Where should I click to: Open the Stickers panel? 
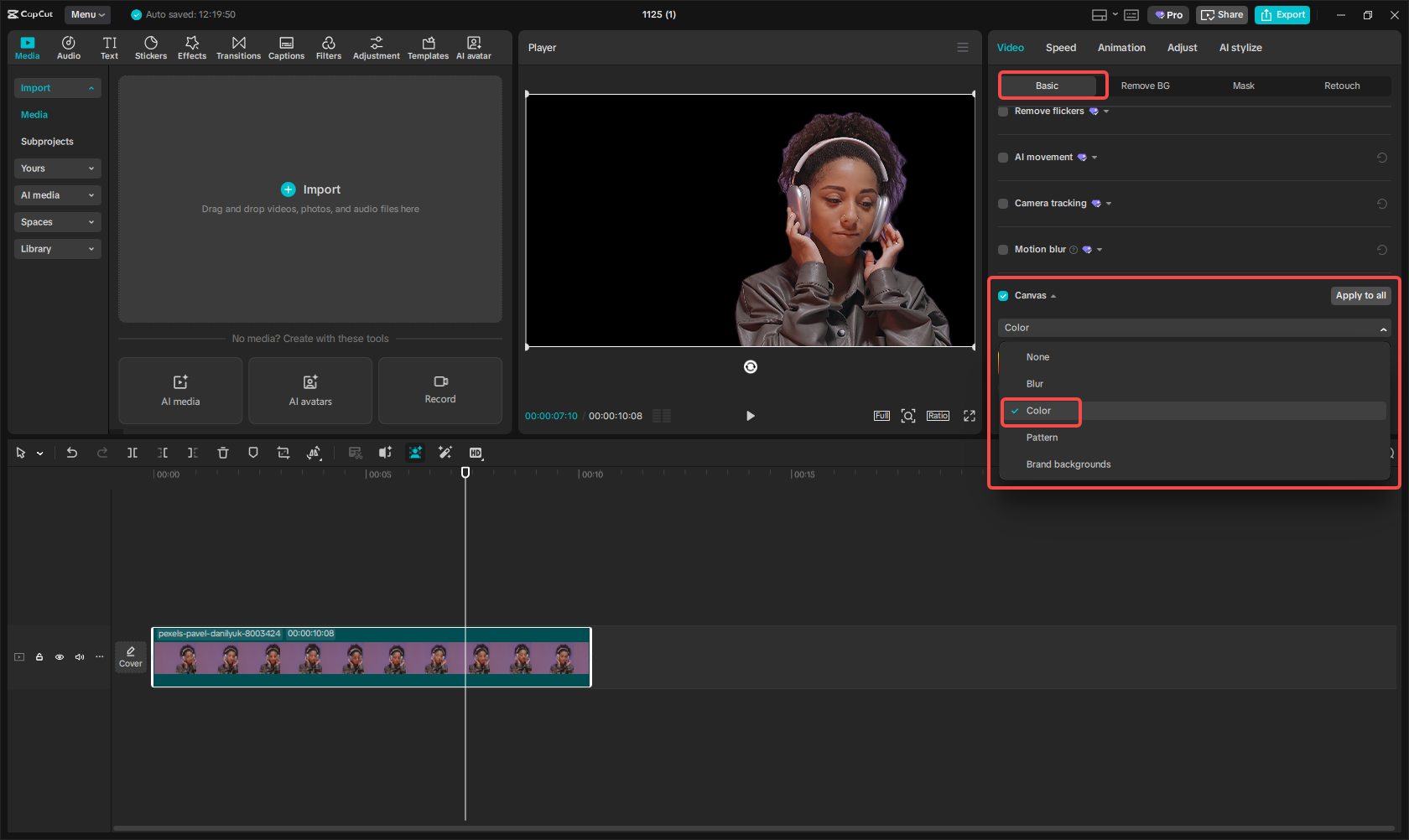pos(151,48)
